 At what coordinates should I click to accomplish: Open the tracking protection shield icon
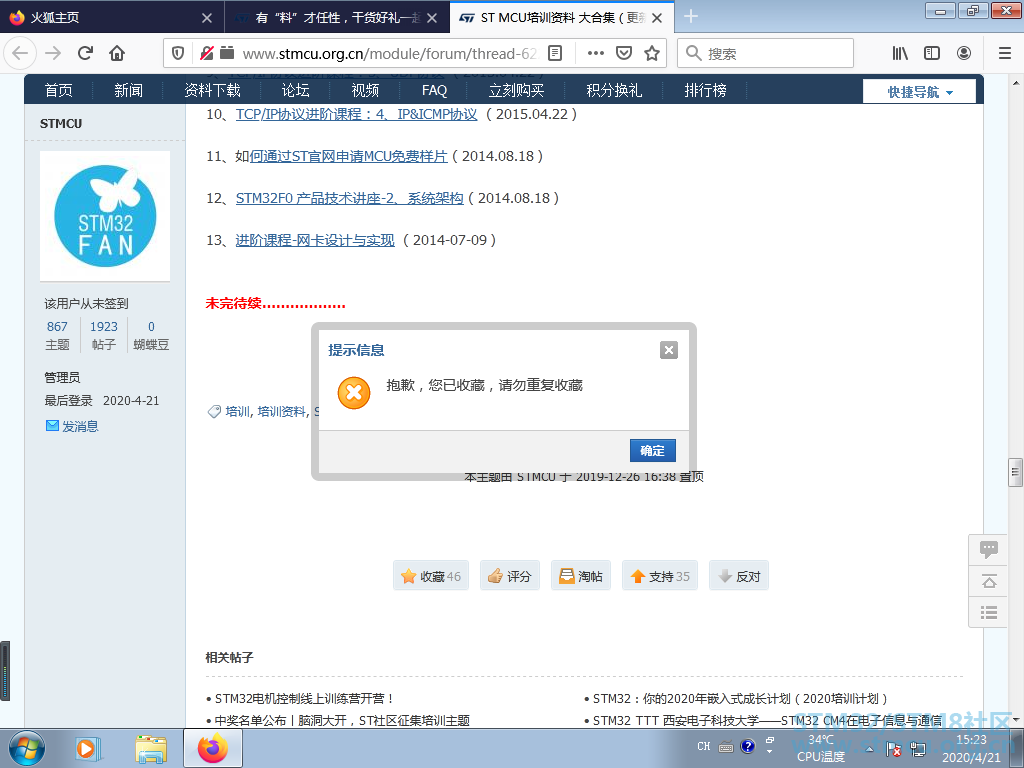178,54
